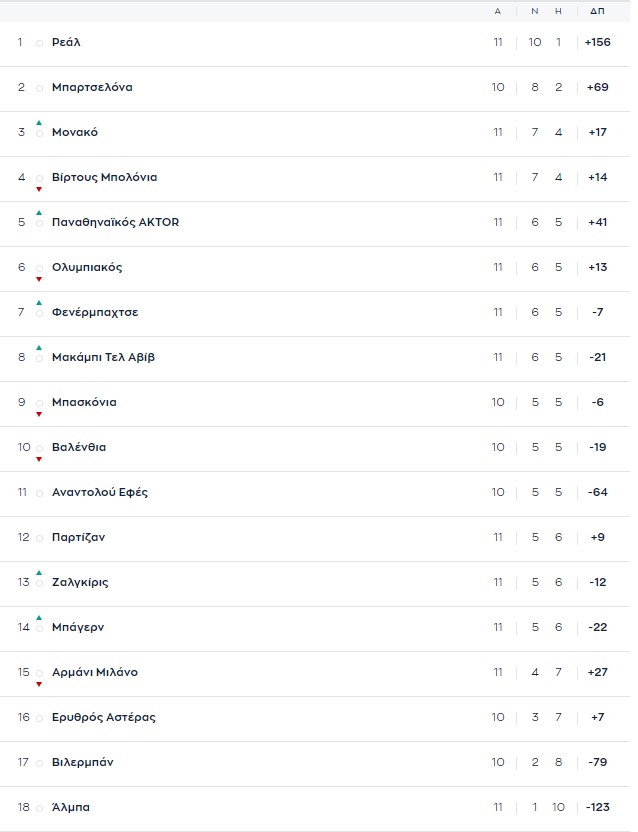
Task: Click the green up arrow beside Φενέρμπαχτσε
Action: tap(39, 303)
